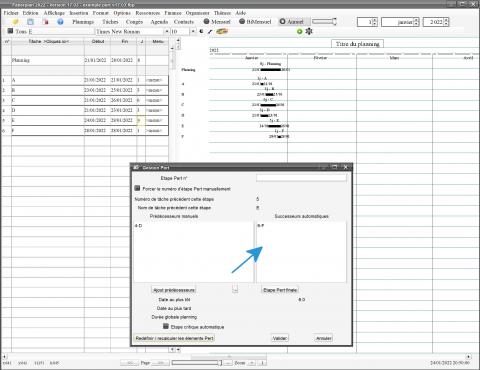Select the Annuel view radio button

coord(282,21)
